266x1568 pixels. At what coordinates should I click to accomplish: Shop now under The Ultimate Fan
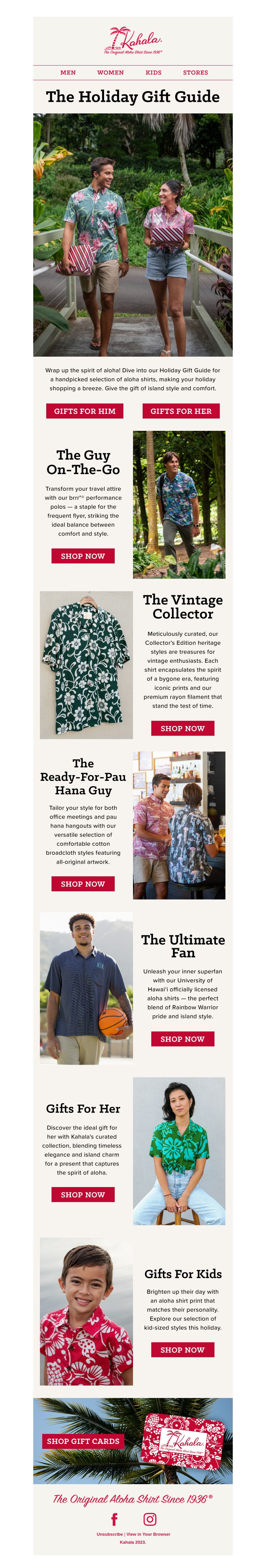(183, 1039)
